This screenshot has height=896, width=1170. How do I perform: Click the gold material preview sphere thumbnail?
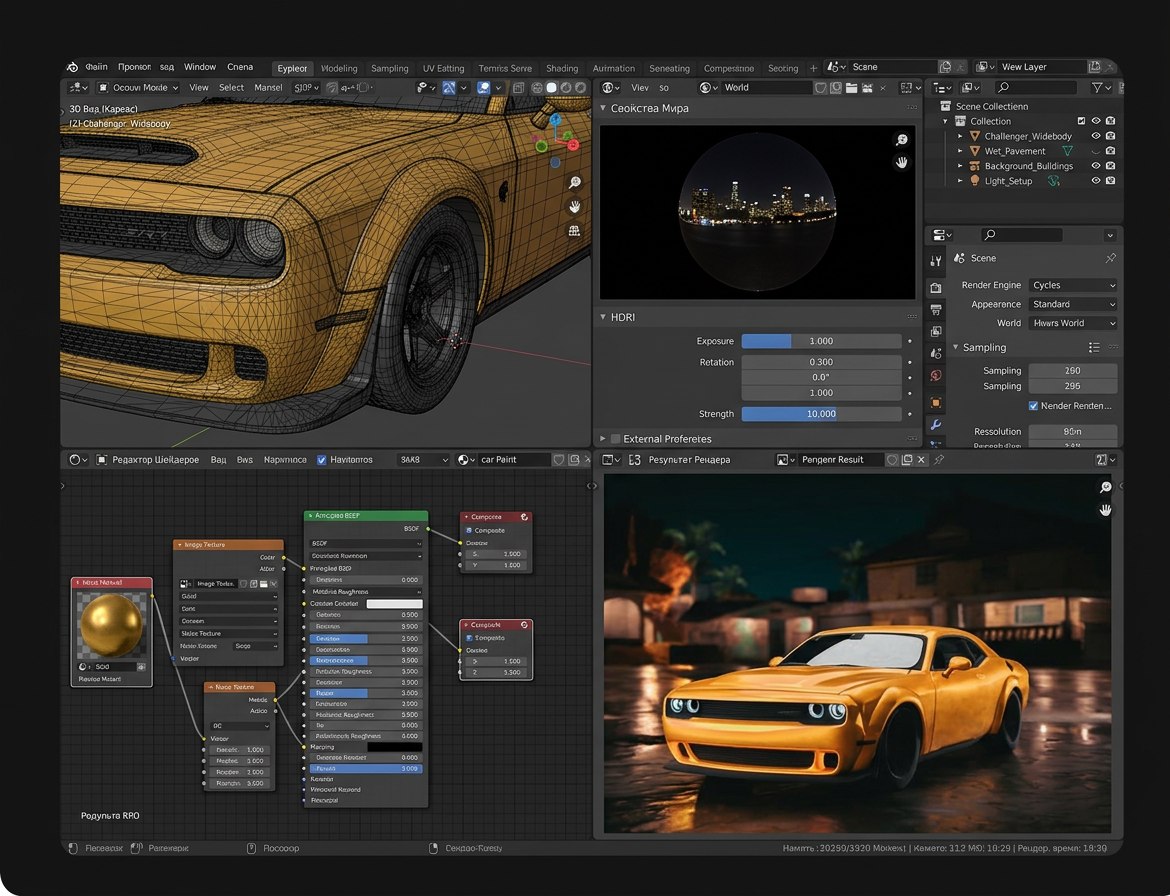(111, 626)
